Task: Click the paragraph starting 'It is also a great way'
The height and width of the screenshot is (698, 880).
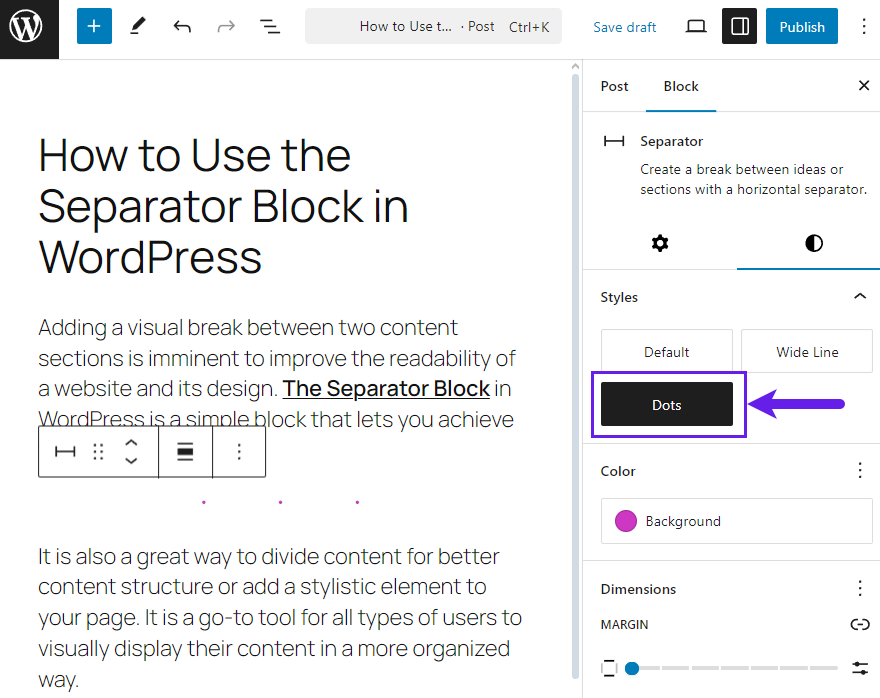Action: click(279, 617)
